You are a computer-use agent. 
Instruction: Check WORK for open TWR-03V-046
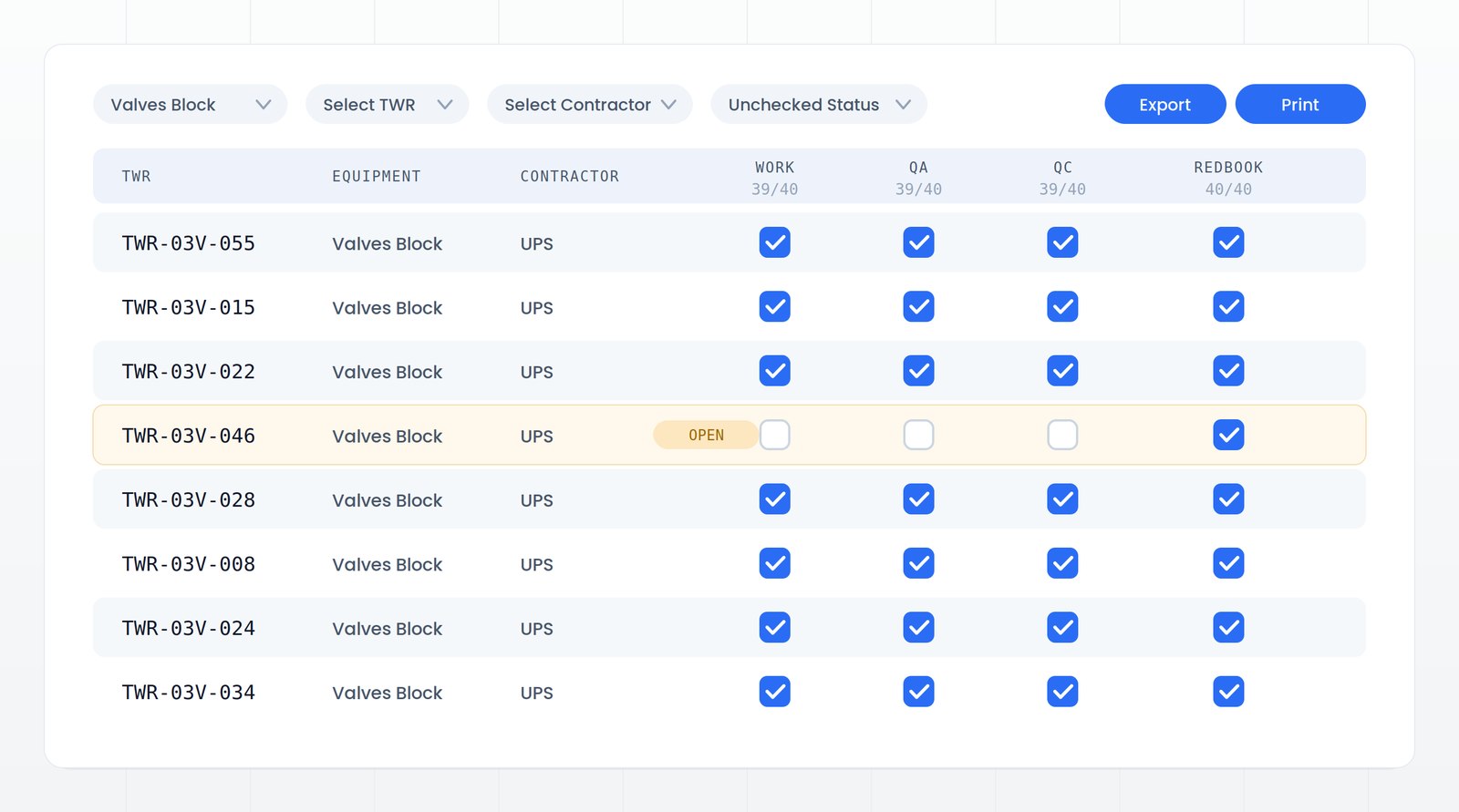pyautogui.click(x=774, y=435)
